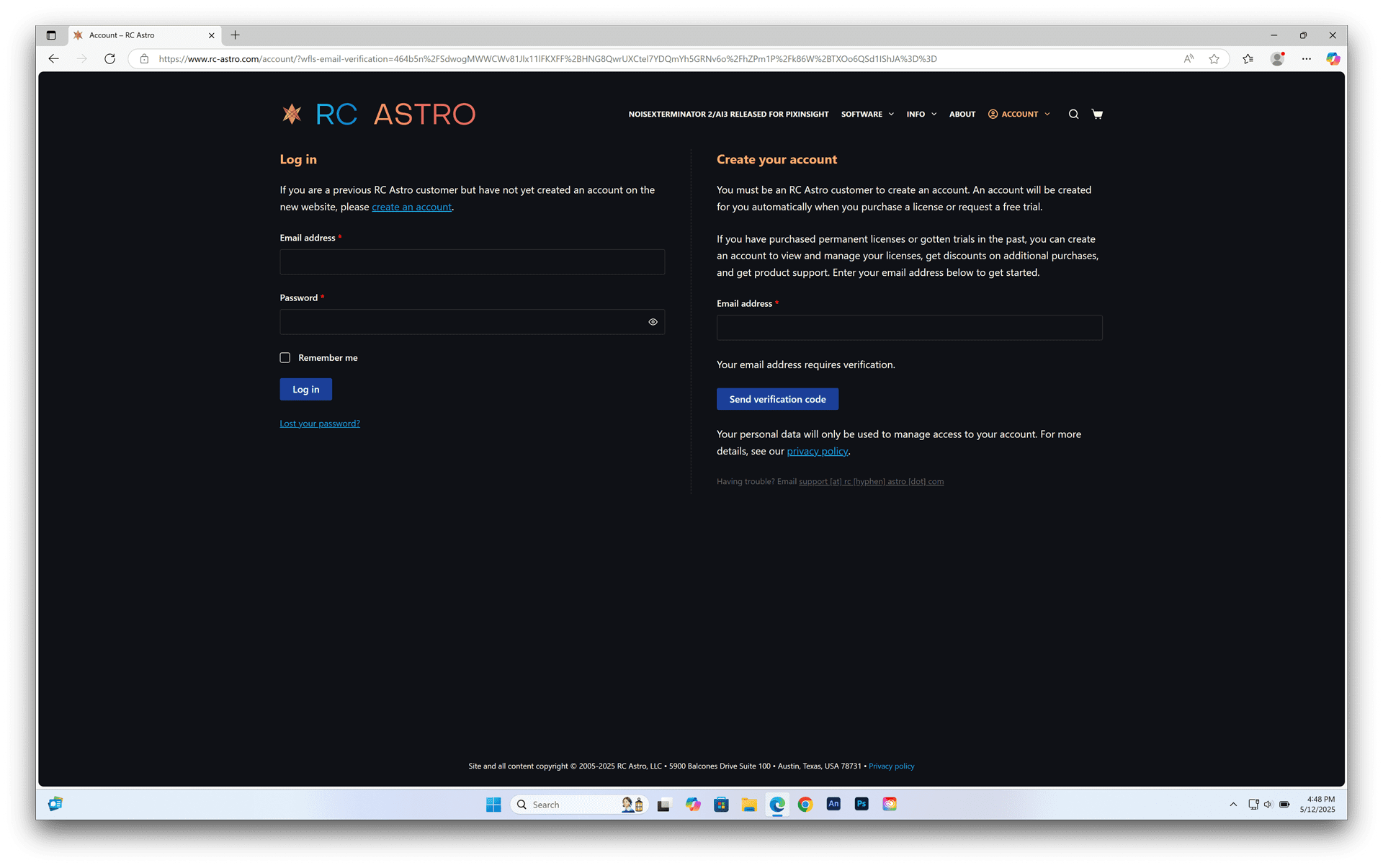Open Edge Settings and more menu
Screen dimensions: 1383x868
(1306, 58)
